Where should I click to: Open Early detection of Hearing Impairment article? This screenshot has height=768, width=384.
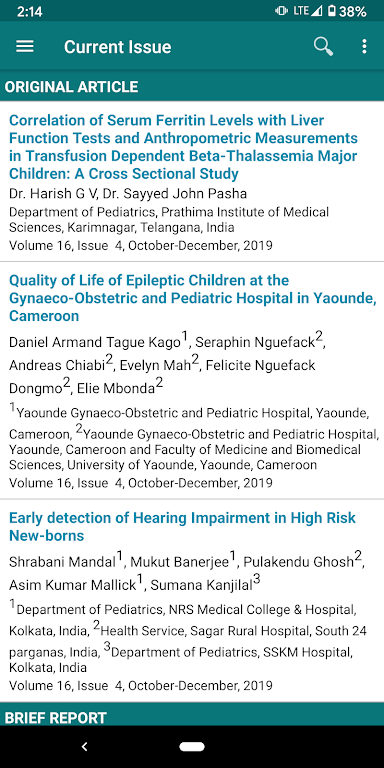tap(182, 527)
